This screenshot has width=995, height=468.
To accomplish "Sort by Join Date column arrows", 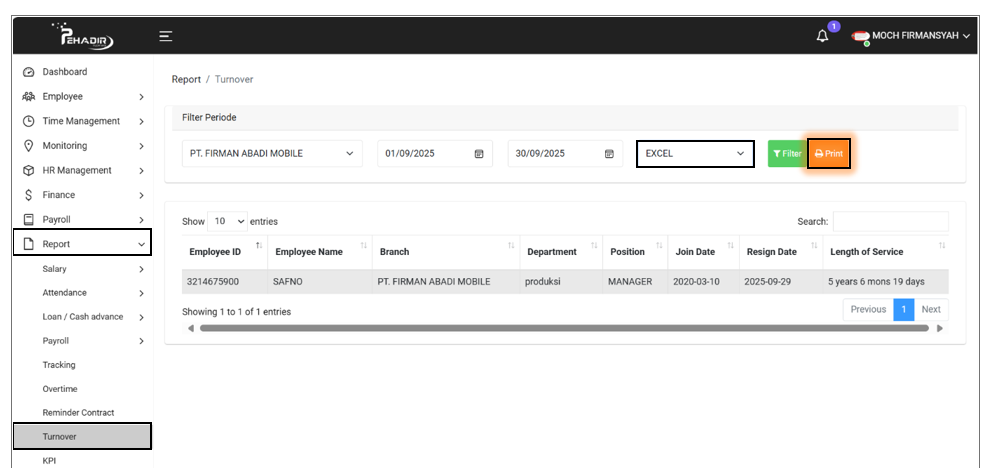I will point(730,245).
